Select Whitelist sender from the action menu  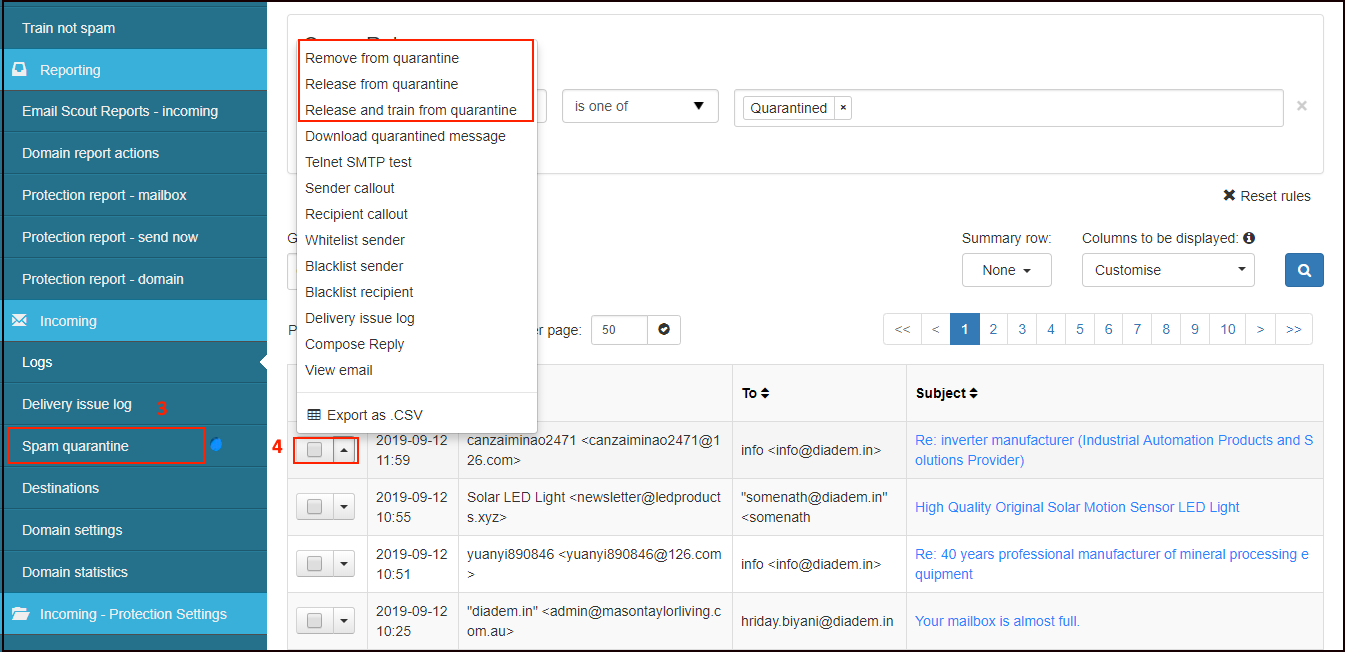coord(354,240)
